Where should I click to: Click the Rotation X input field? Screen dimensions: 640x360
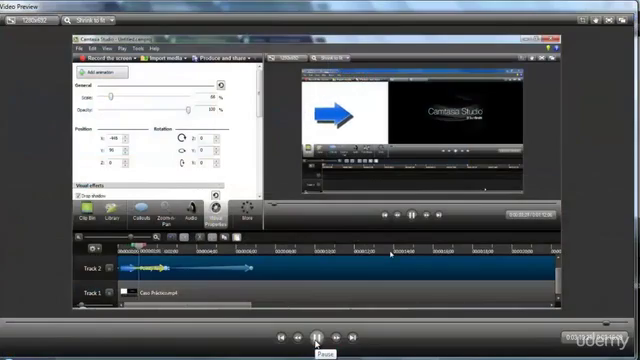tap(206, 162)
